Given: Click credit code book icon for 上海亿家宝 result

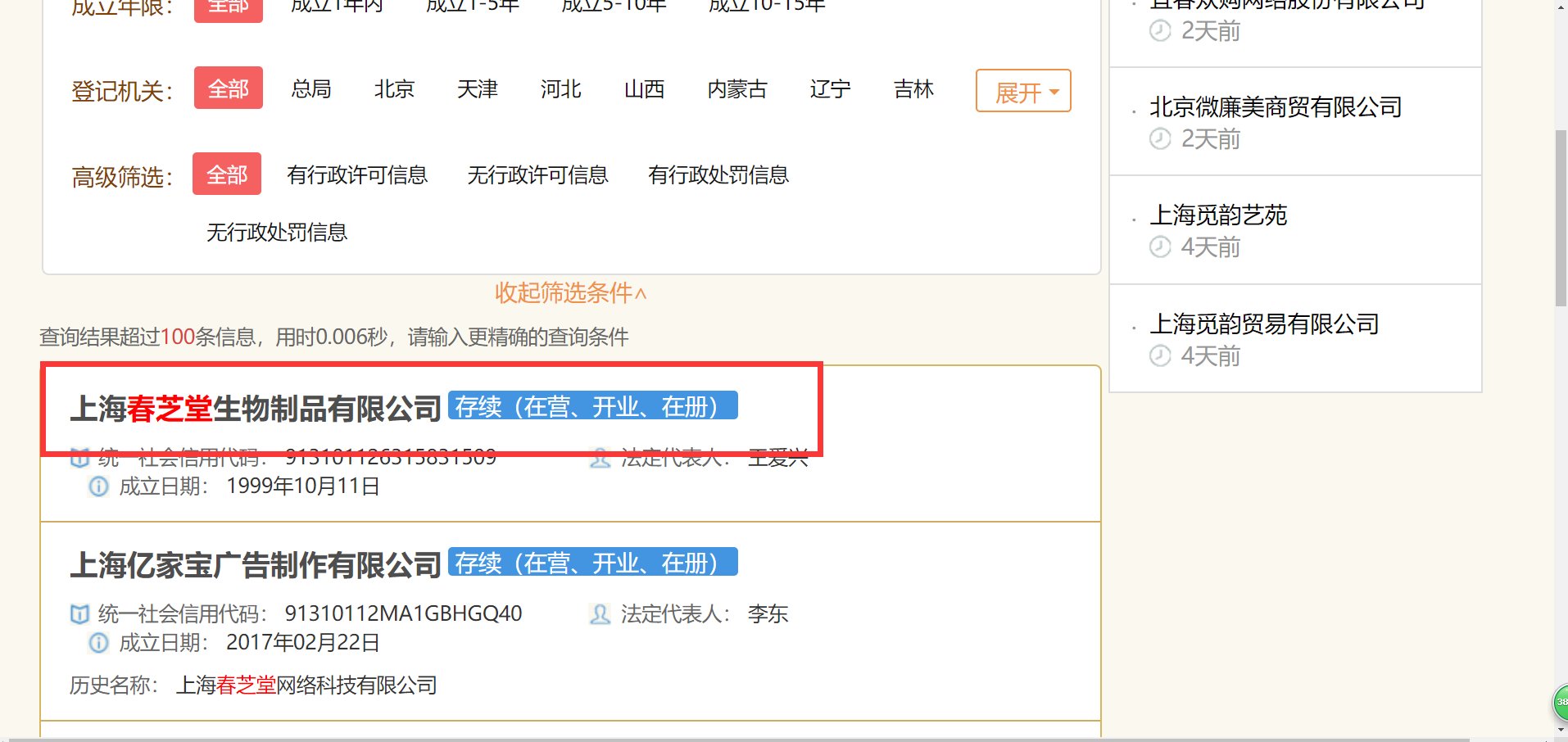Looking at the screenshot, I should (x=79, y=614).
